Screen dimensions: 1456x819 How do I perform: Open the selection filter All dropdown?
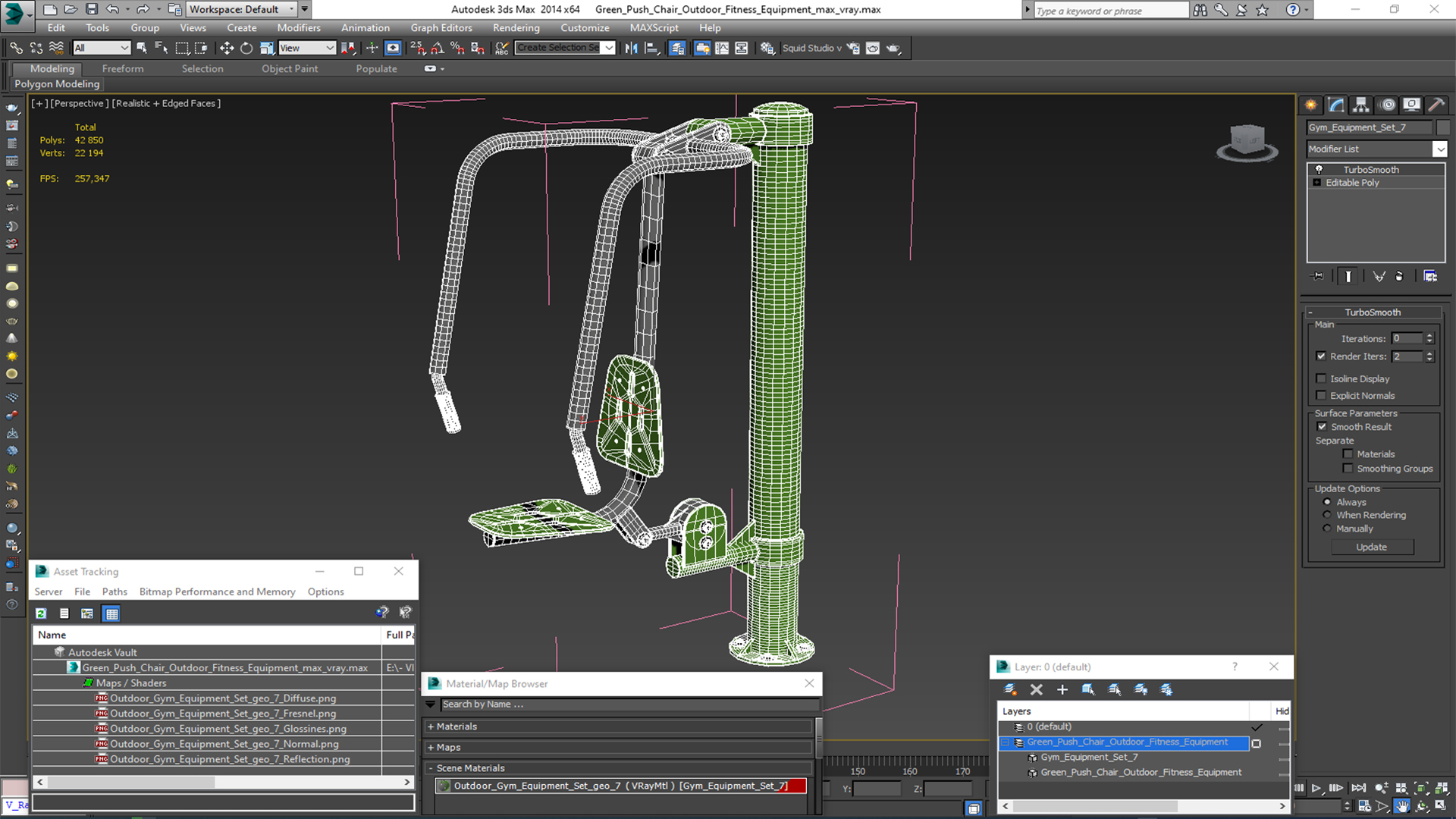tap(102, 48)
